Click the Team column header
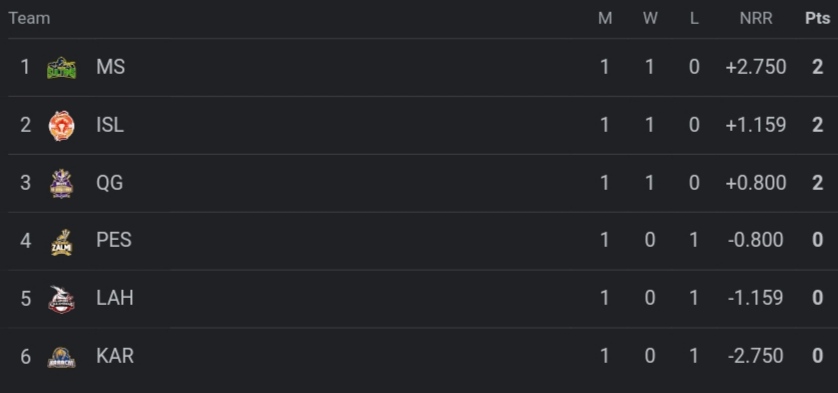The width and height of the screenshot is (838, 393). coord(29,18)
